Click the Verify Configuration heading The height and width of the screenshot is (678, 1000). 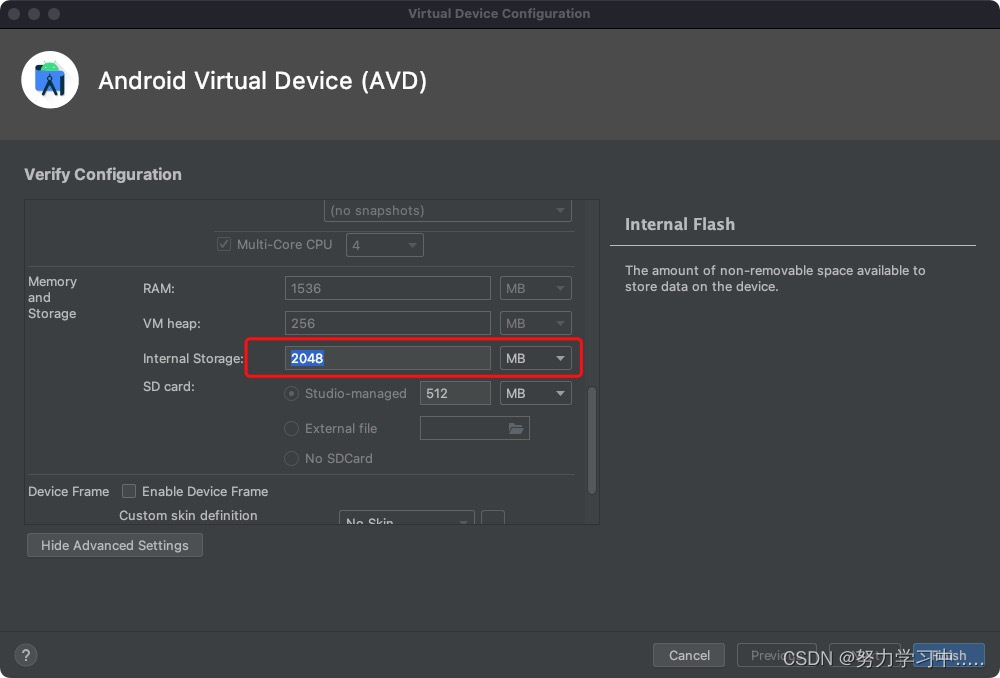pyautogui.click(x=103, y=174)
